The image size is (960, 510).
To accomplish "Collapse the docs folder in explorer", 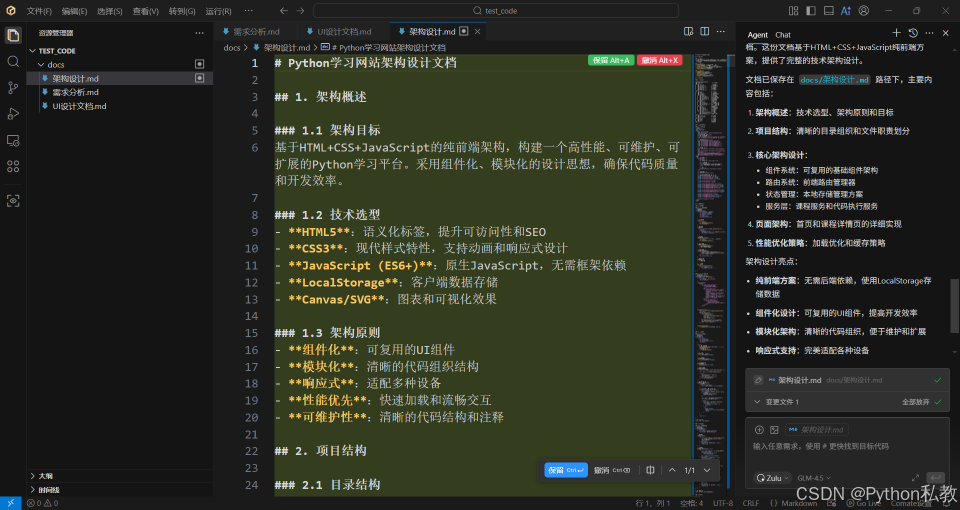I will click(x=41, y=64).
